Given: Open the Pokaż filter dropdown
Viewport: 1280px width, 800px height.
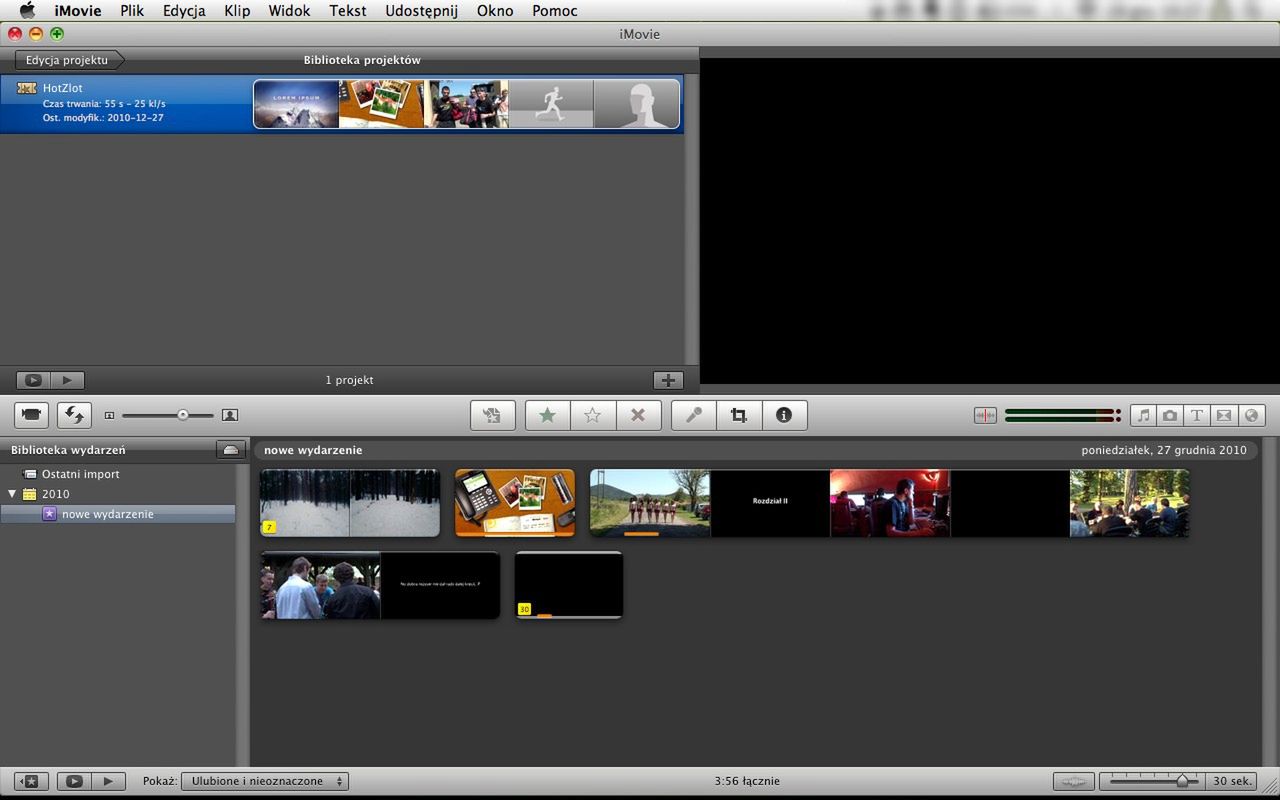Looking at the screenshot, I should point(265,781).
